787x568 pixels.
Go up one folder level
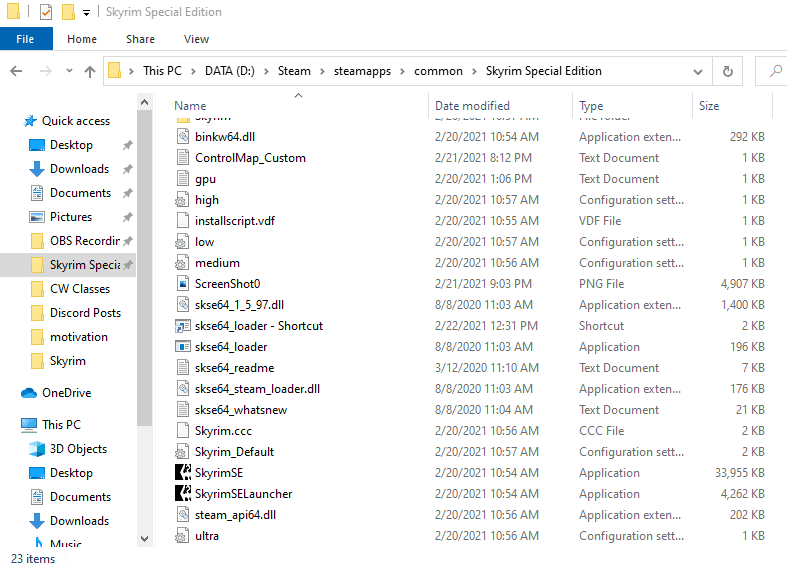tap(90, 71)
